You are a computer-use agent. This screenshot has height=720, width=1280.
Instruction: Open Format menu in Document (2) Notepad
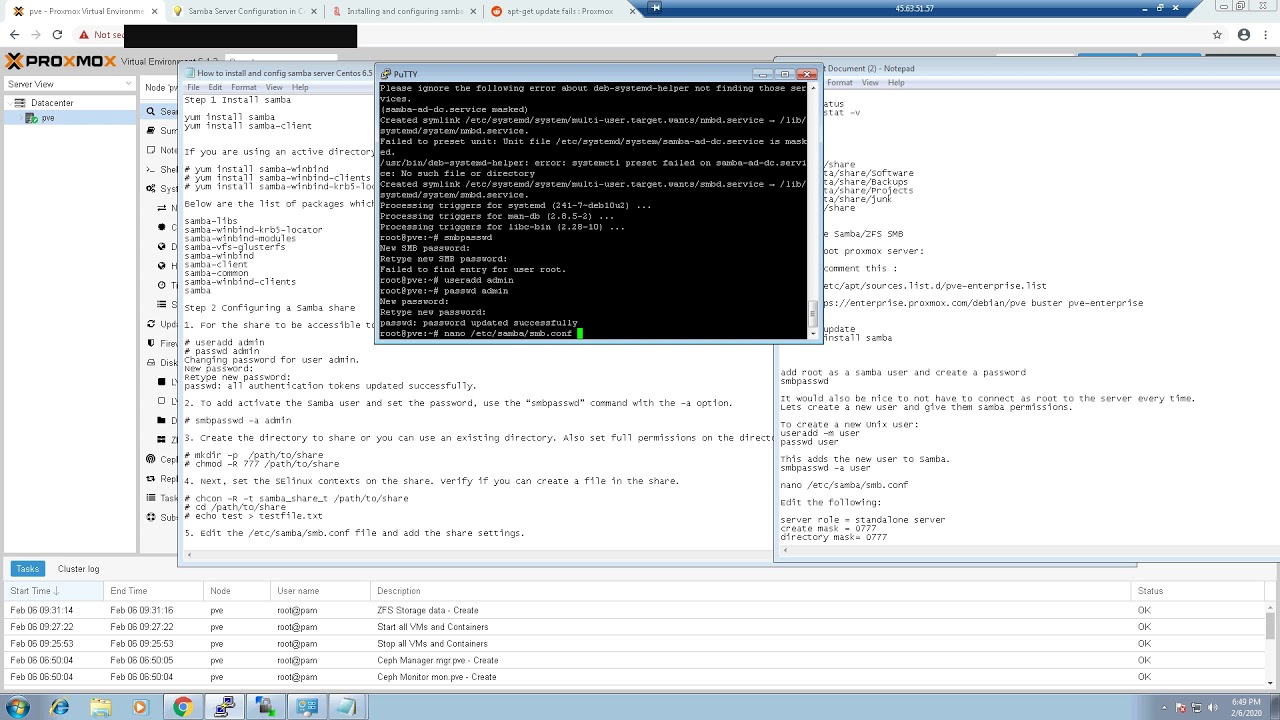(840, 82)
